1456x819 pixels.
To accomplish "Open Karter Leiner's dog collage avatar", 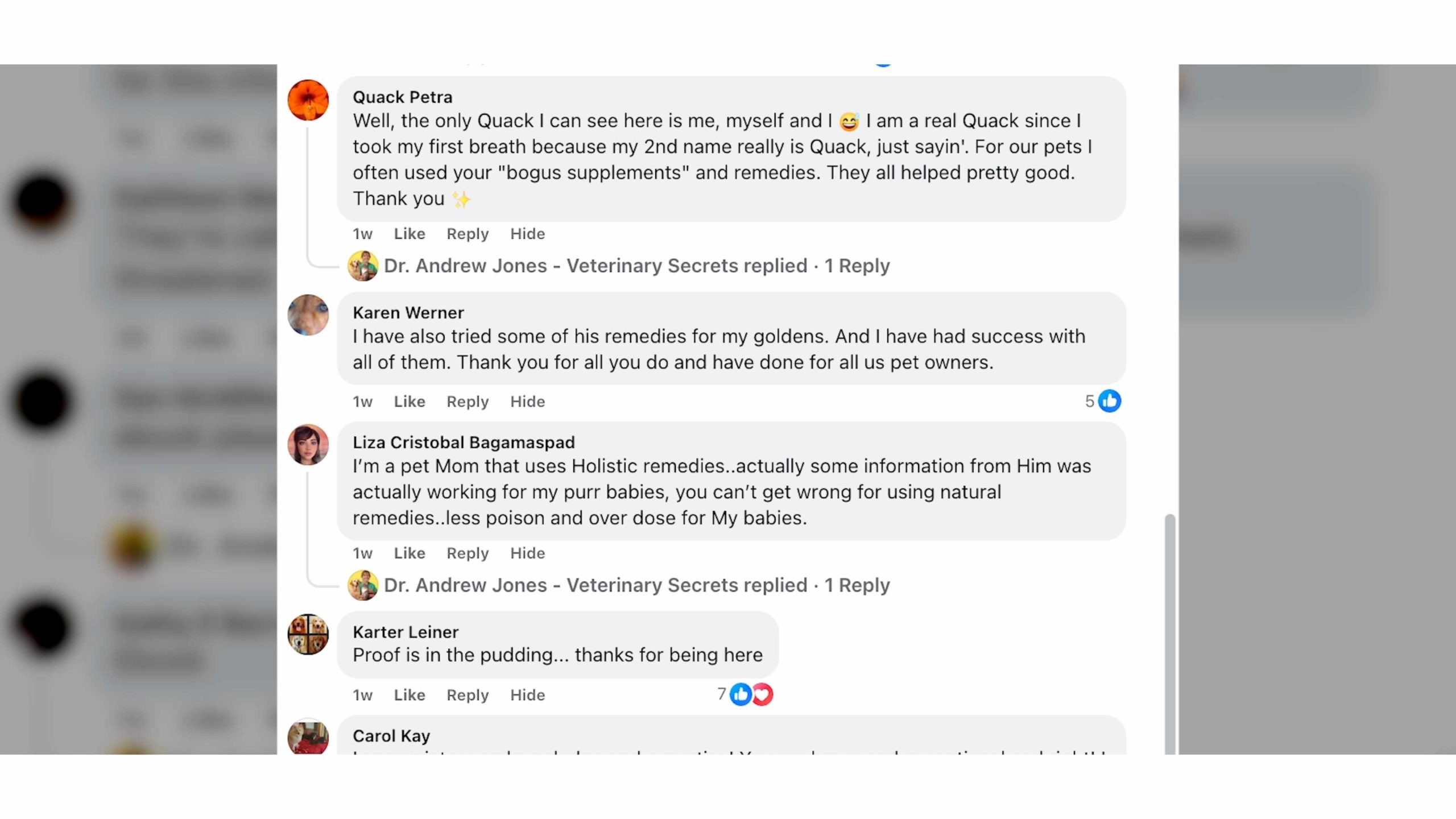I will [x=308, y=634].
